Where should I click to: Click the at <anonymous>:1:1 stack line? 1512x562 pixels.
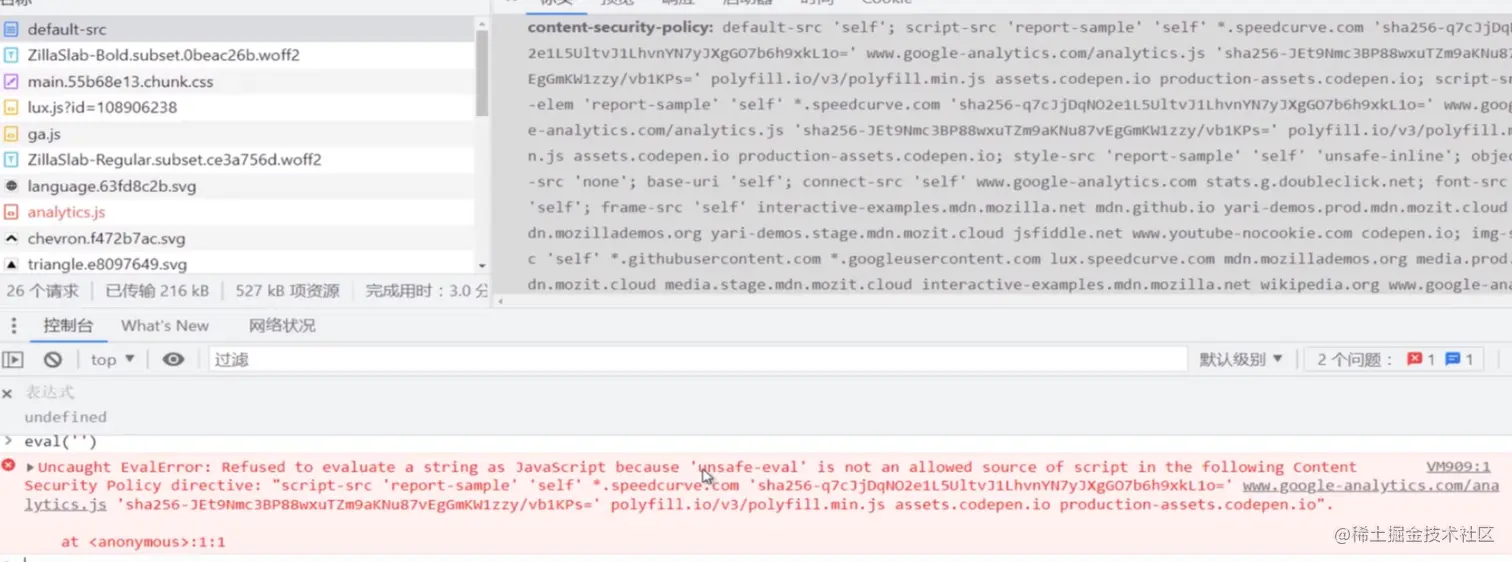143,542
